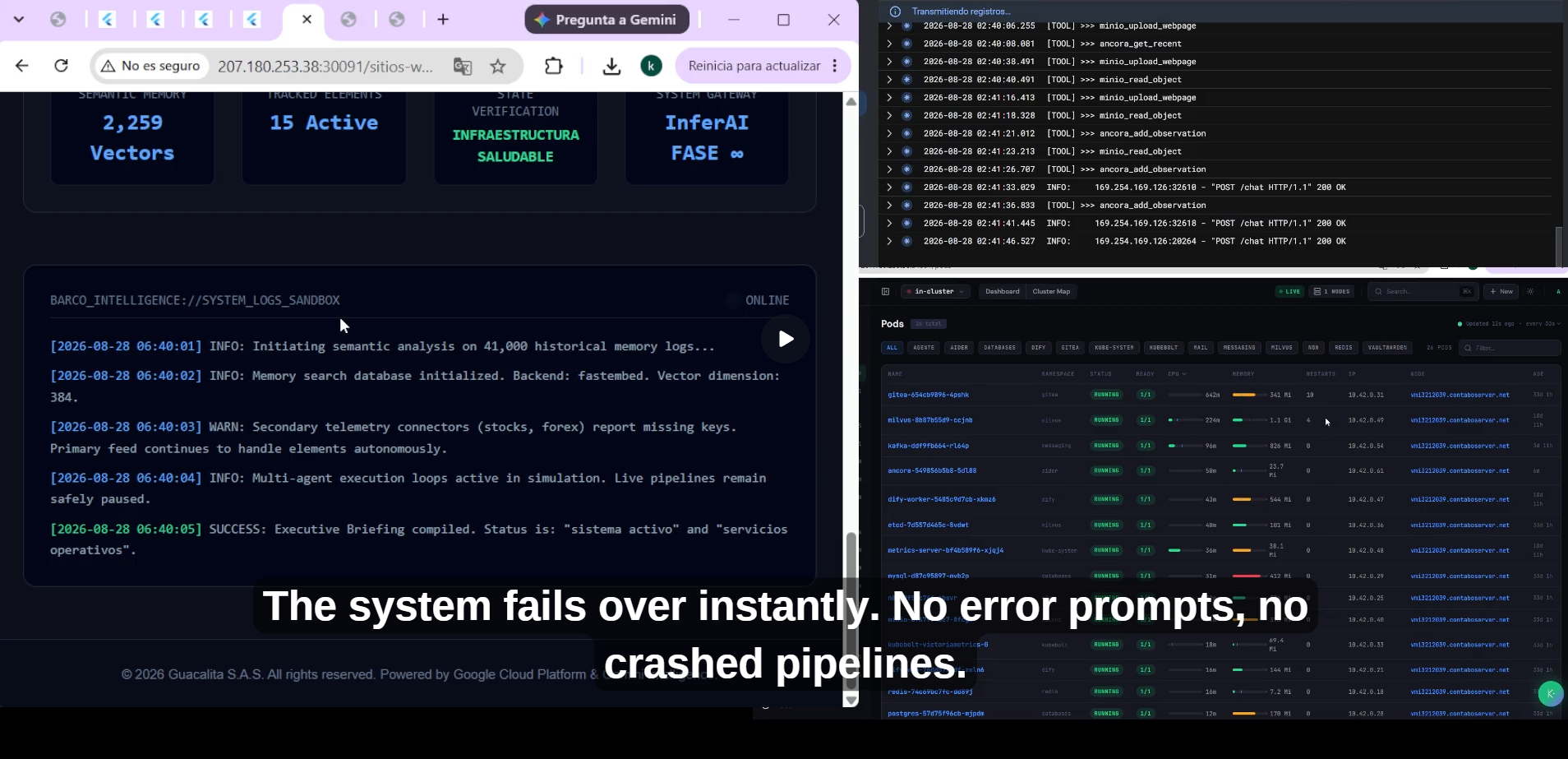Open pod kafka-ddf9fb664-rl64p
The image size is (1568, 759).
pos(928,446)
